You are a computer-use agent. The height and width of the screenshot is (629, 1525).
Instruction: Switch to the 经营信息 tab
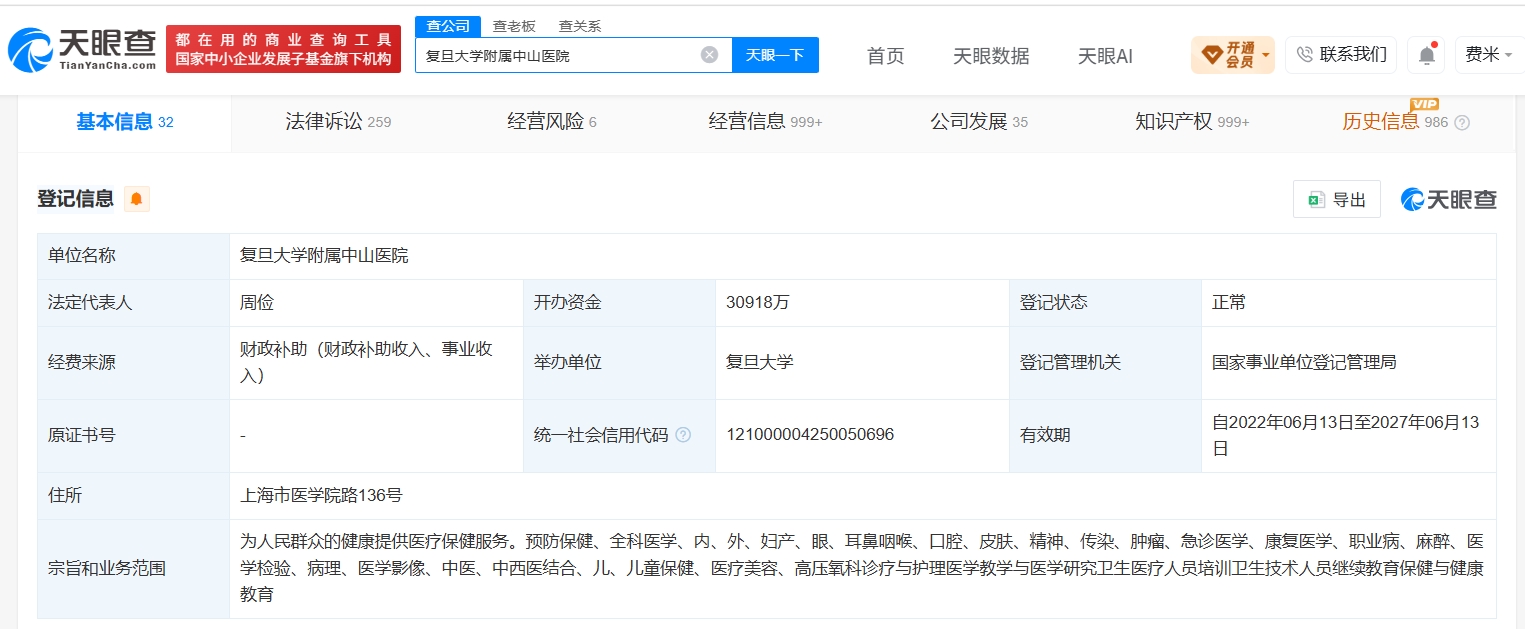[765, 122]
